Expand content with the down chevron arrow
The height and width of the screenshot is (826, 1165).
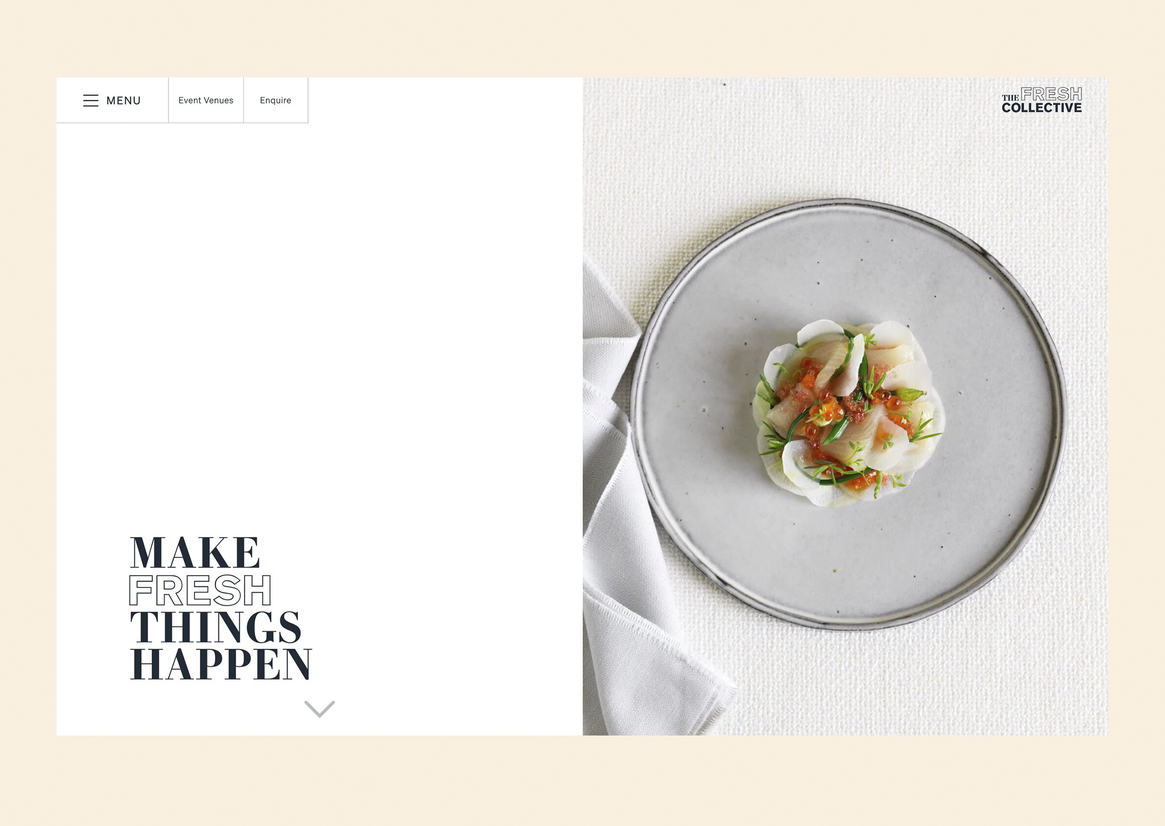click(319, 709)
